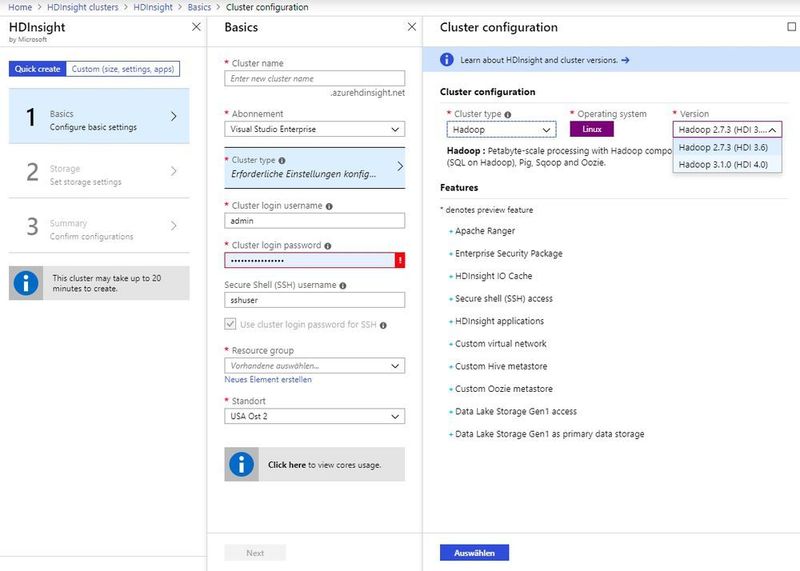Image resolution: width=800 pixels, height=571 pixels.
Task: Click the Custom Hive metastore feature
Action: (x=501, y=366)
